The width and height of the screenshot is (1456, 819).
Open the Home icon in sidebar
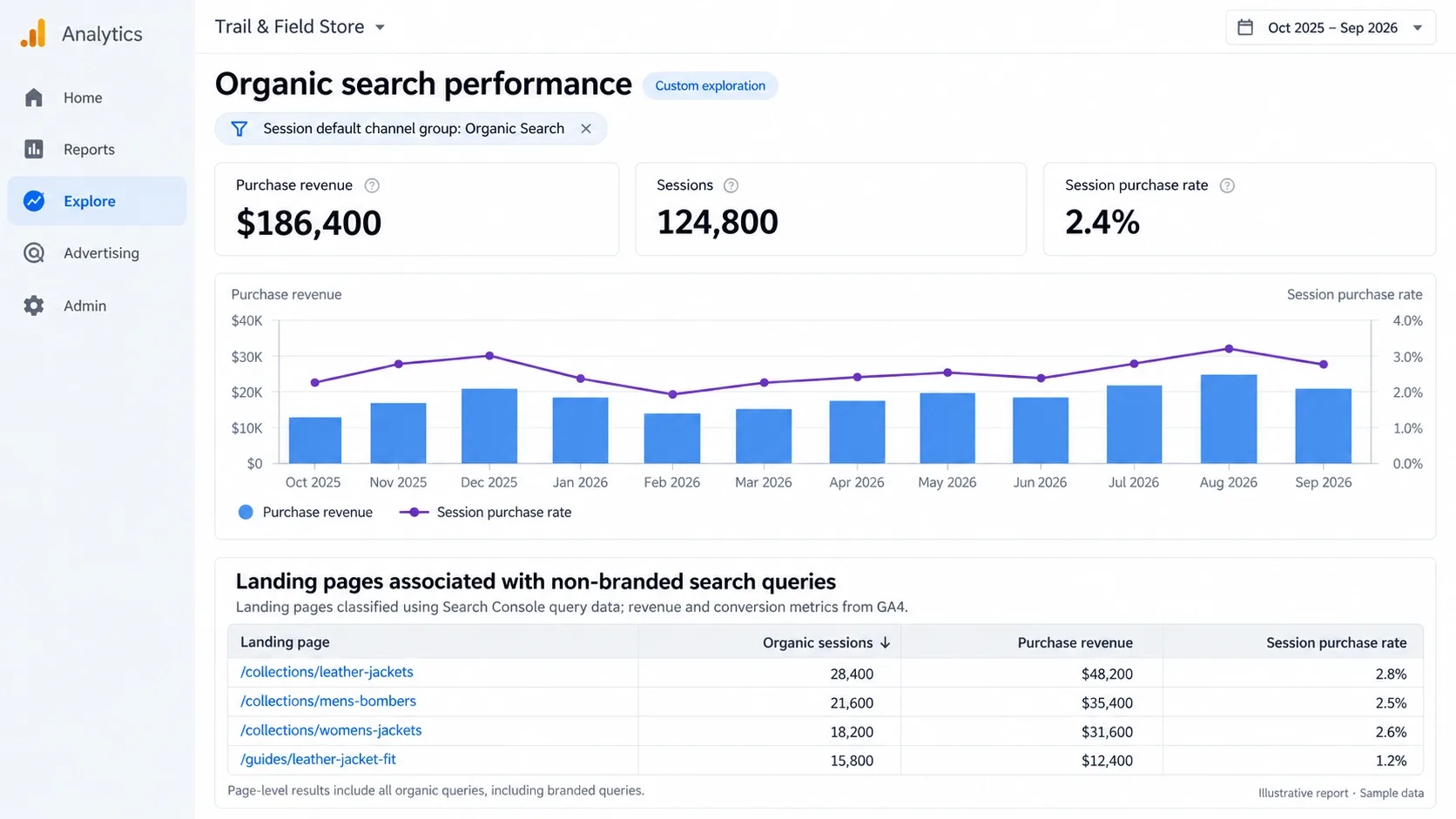[x=34, y=97]
